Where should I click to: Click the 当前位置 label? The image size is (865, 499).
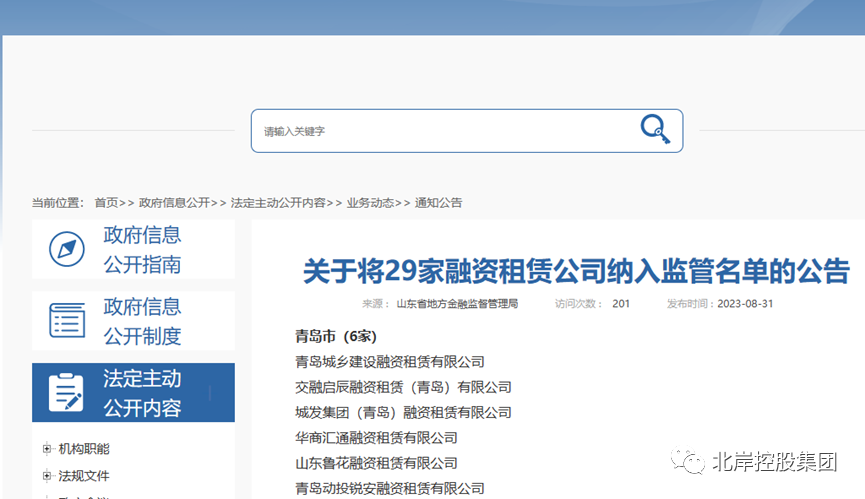pyautogui.click(x=57, y=203)
